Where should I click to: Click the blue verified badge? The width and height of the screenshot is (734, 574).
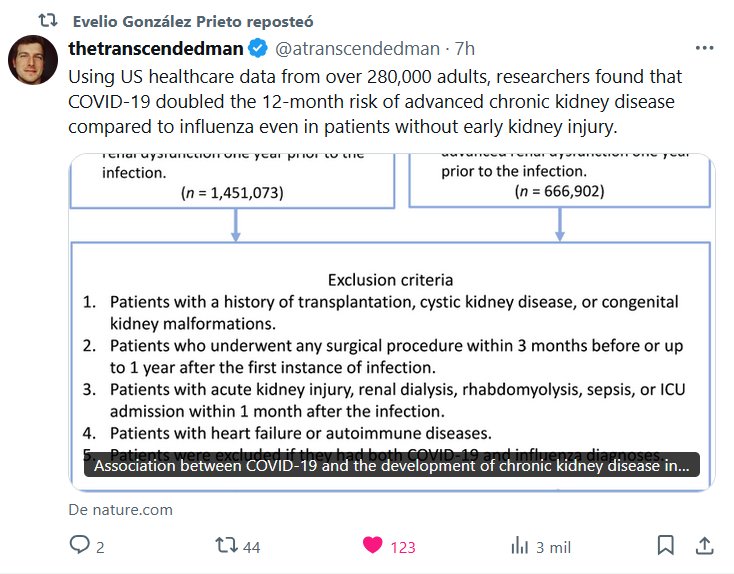pyautogui.click(x=257, y=48)
